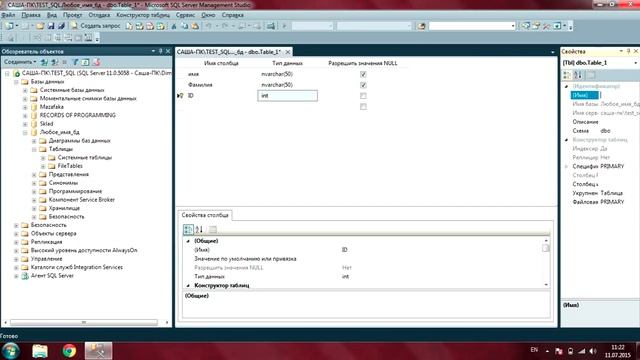This screenshot has height=360, width=640.
Task: Collapse the (Общие) section in column properties
Action: (188, 241)
